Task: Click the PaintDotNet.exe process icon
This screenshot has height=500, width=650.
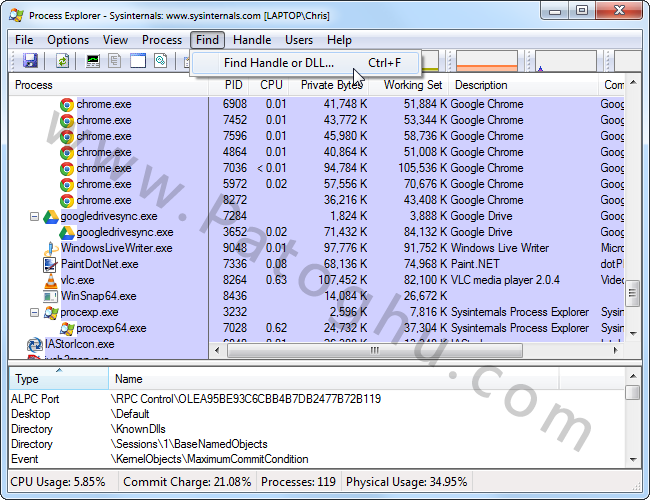Action: (x=51, y=265)
